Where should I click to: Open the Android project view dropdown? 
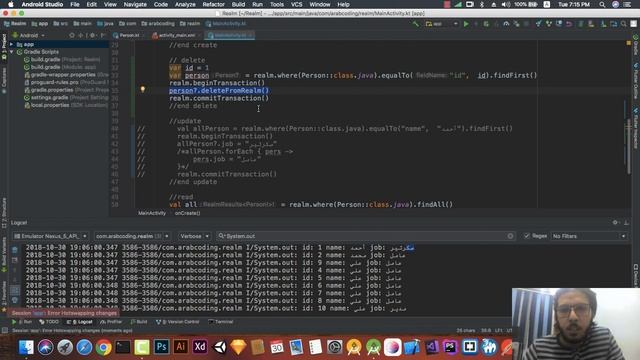[x=29, y=36]
